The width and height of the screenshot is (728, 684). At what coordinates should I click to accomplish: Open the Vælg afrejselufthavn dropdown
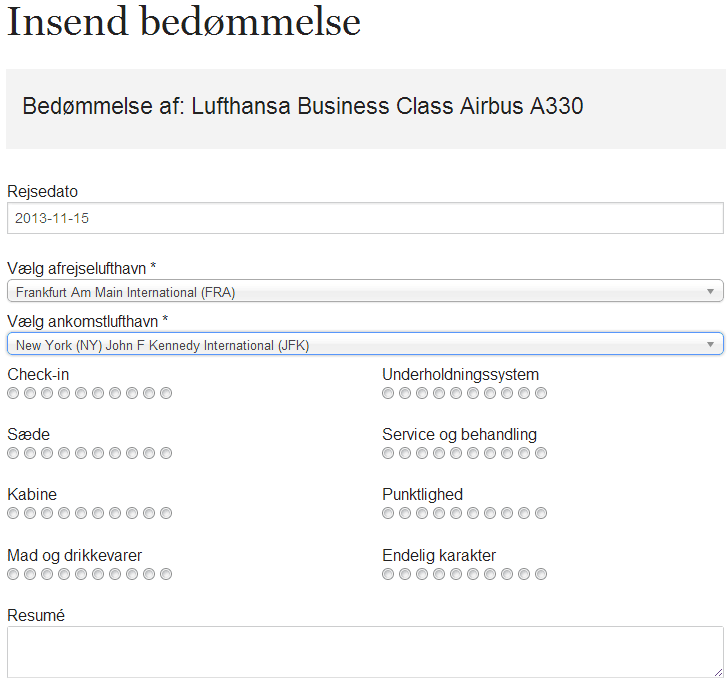click(364, 292)
